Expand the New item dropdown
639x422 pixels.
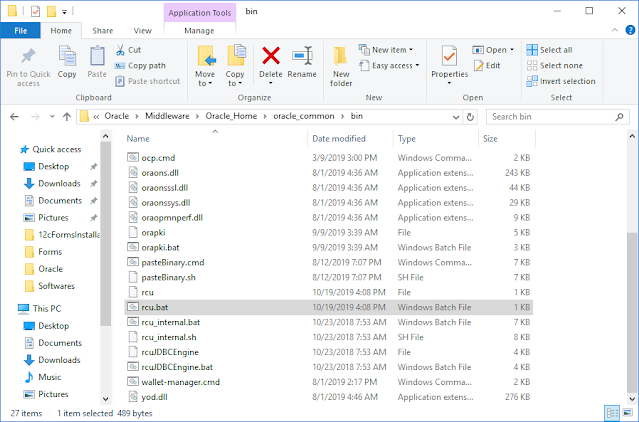click(411, 50)
